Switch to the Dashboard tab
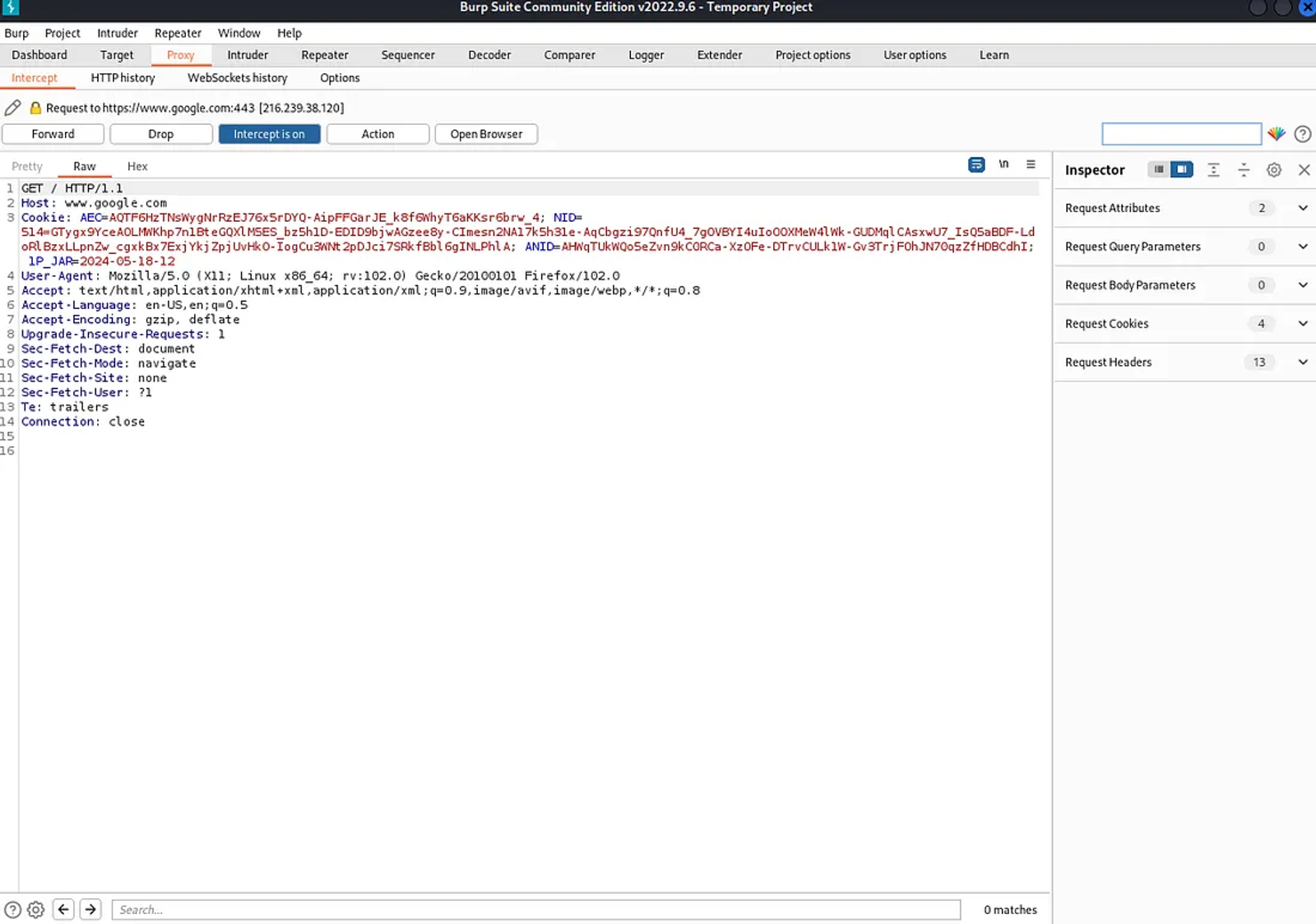Image resolution: width=1316 pixels, height=924 pixels. 39,55
